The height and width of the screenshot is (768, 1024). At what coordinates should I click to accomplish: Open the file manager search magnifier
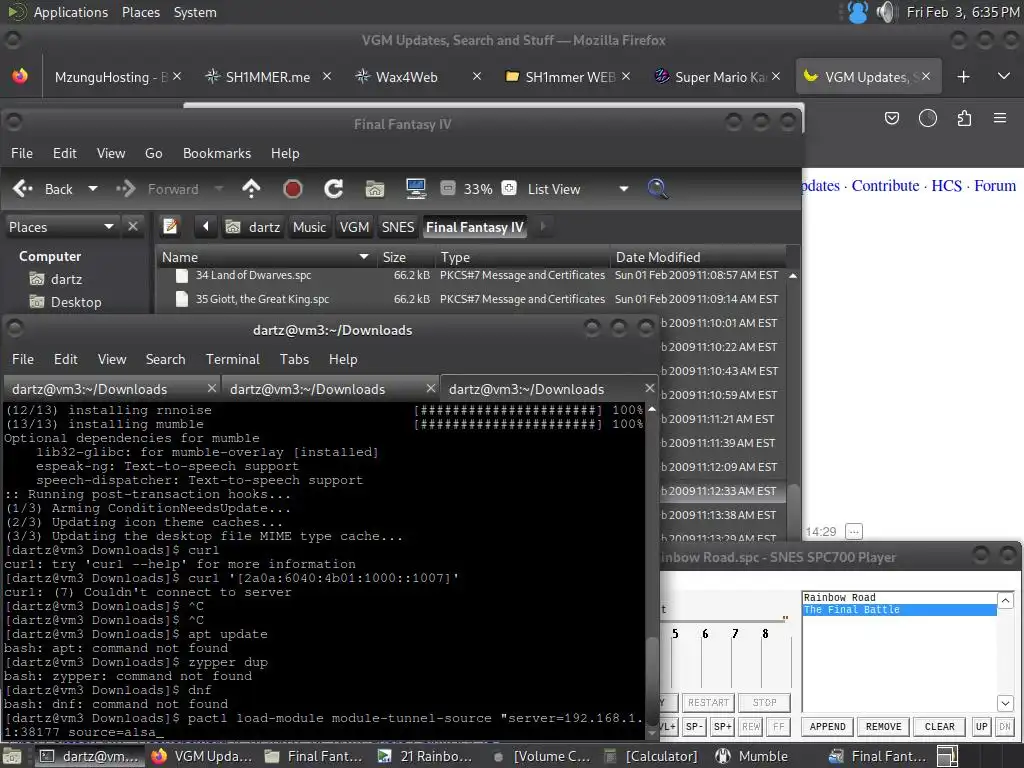[x=657, y=189]
